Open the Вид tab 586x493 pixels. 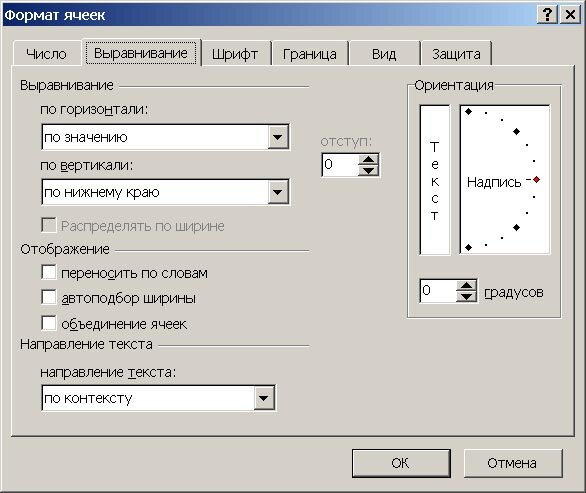click(384, 54)
